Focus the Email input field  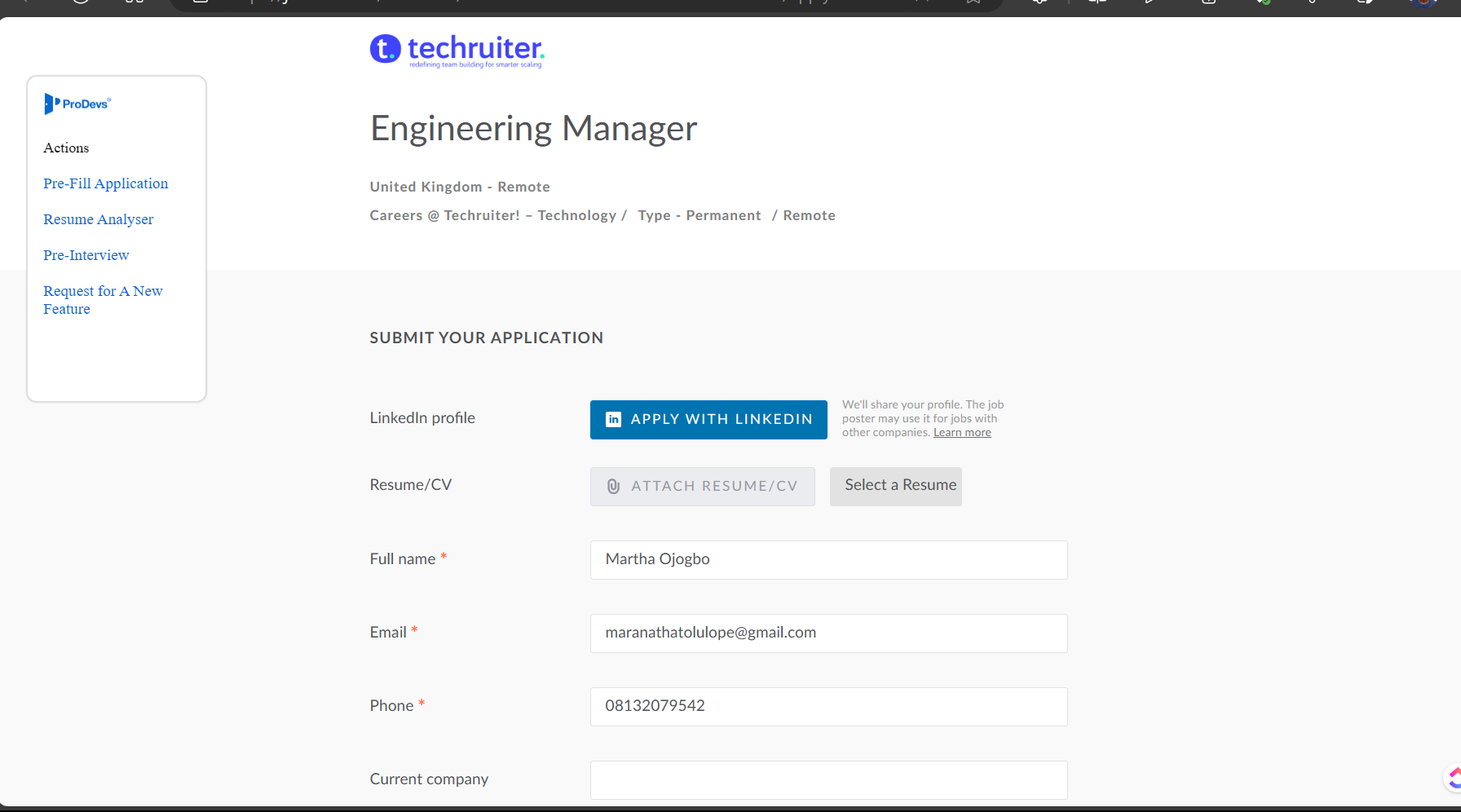point(829,633)
